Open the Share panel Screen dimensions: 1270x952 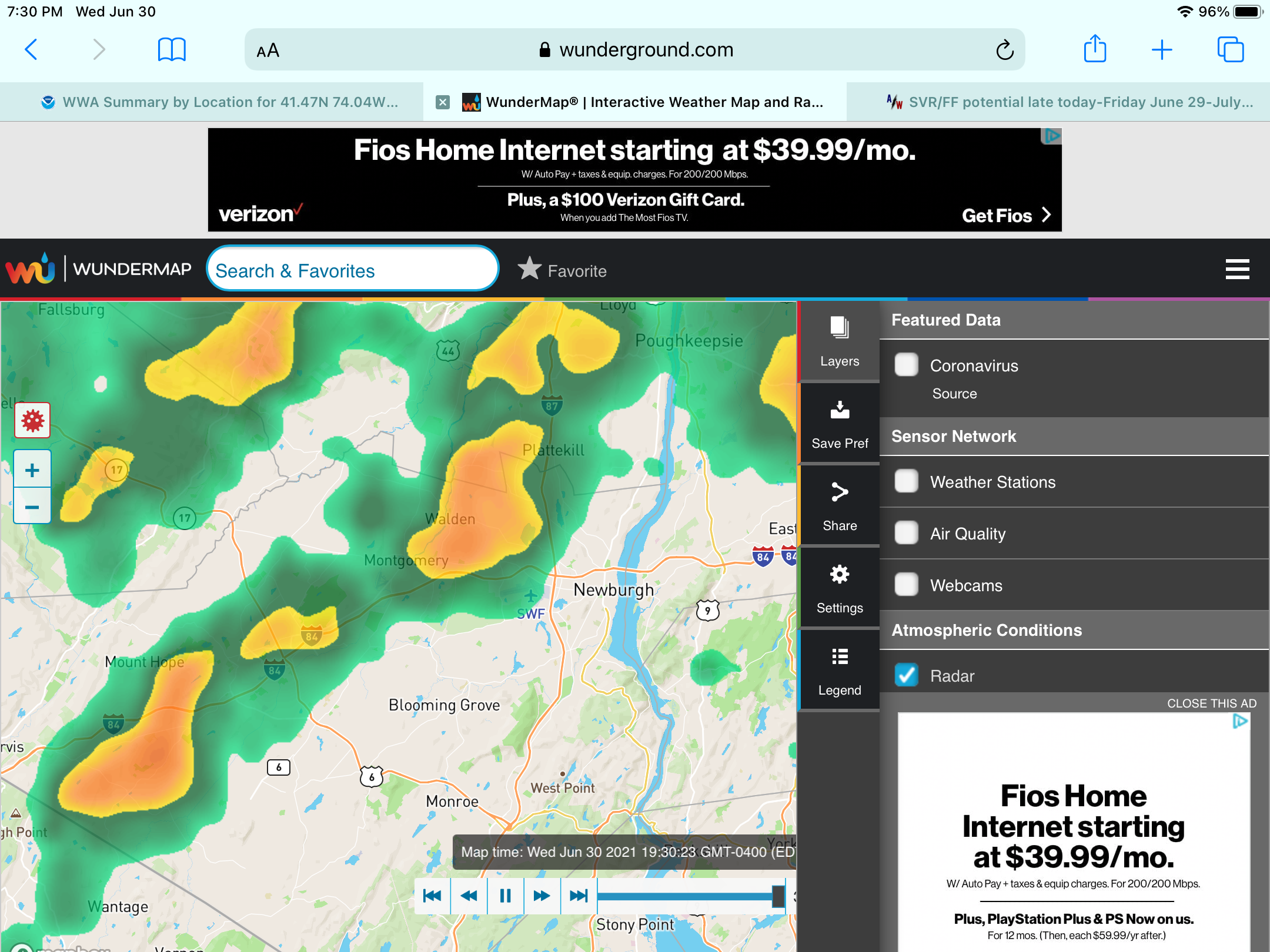[840, 506]
